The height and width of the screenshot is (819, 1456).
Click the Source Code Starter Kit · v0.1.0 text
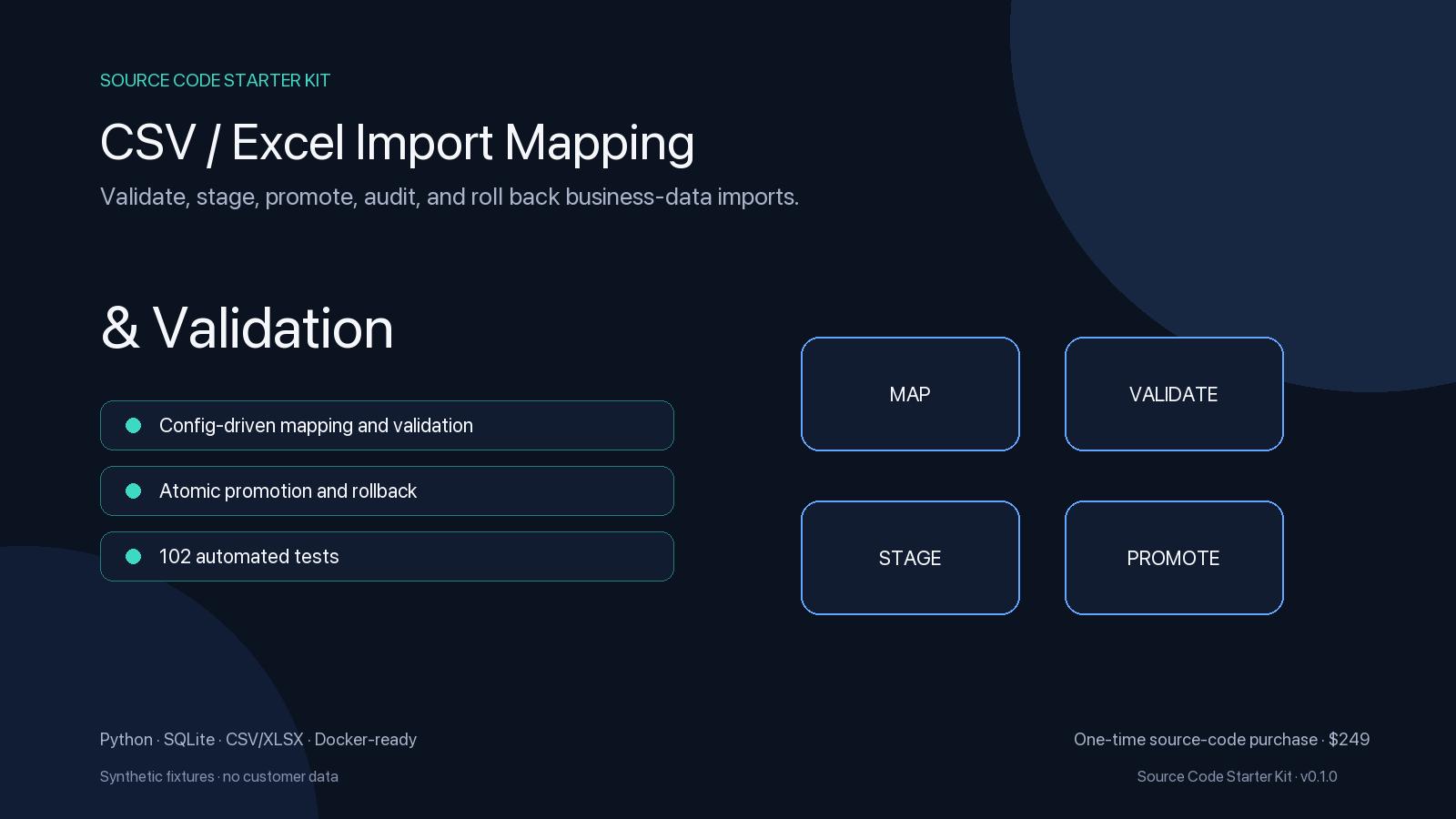tap(1237, 776)
